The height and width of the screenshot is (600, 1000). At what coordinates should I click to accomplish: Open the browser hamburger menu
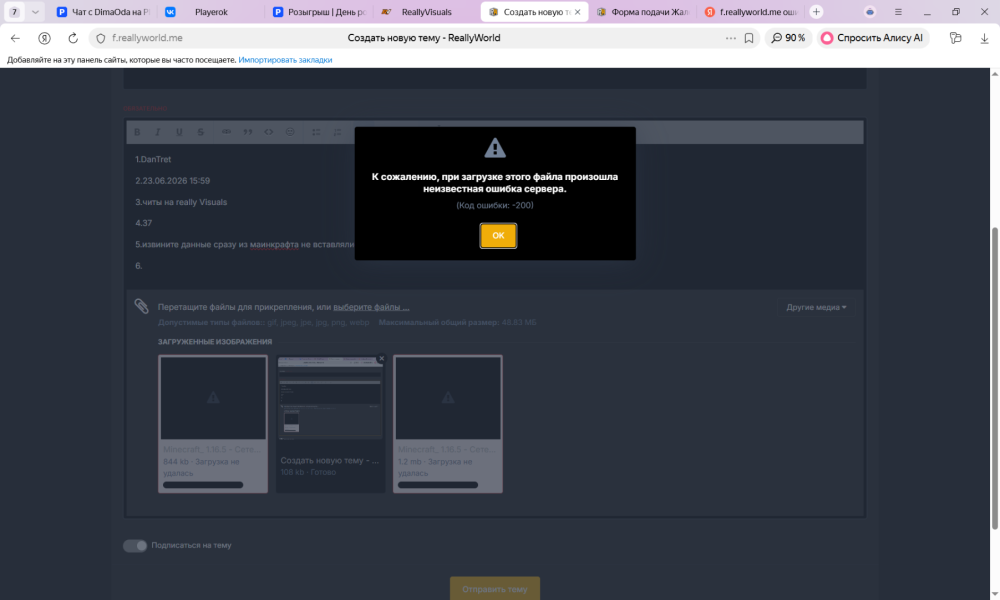point(898,11)
